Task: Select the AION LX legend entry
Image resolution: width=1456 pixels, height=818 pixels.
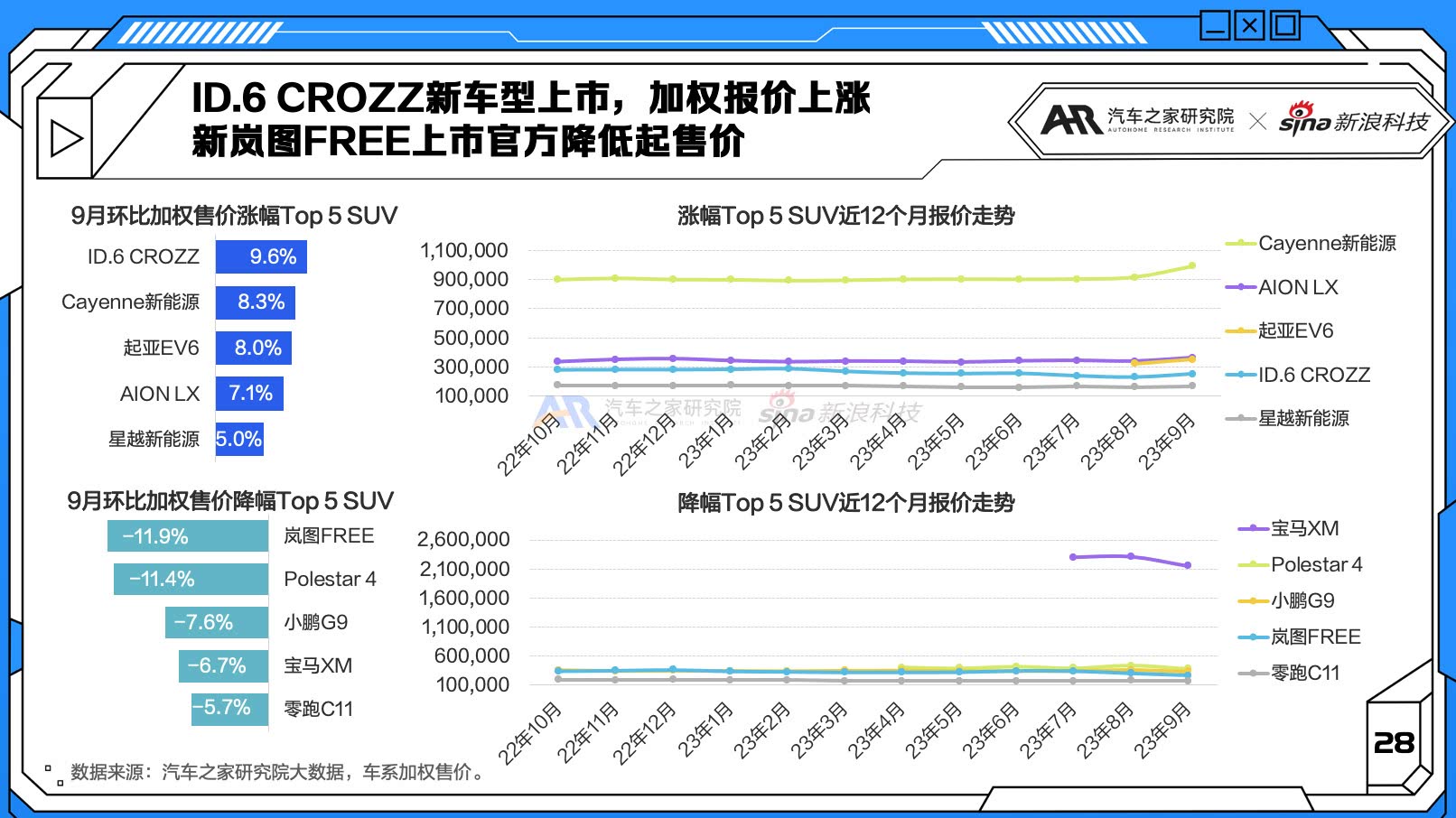Action: coord(1282,287)
